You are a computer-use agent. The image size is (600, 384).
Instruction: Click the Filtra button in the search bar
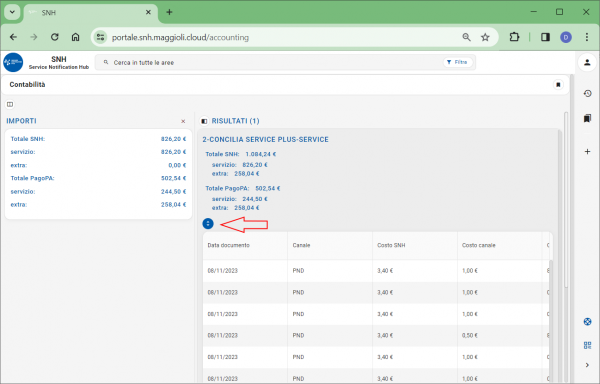pyautogui.click(x=458, y=62)
